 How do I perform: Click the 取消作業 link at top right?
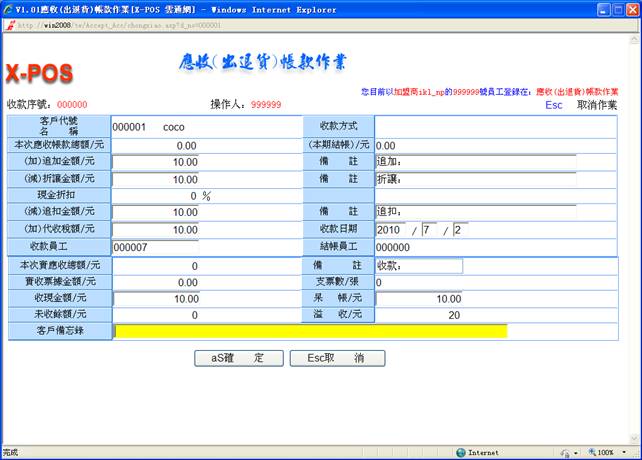[x=597, y=104]
